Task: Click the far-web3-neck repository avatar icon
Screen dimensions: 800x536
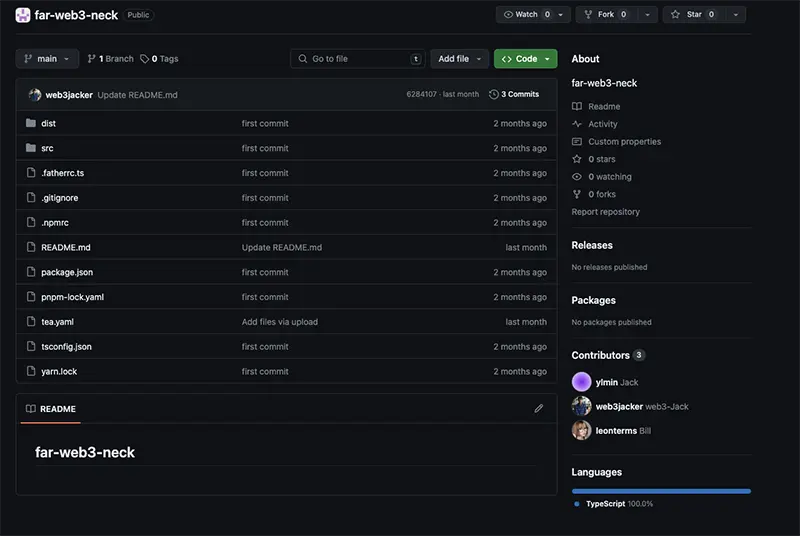Action: 22,15
